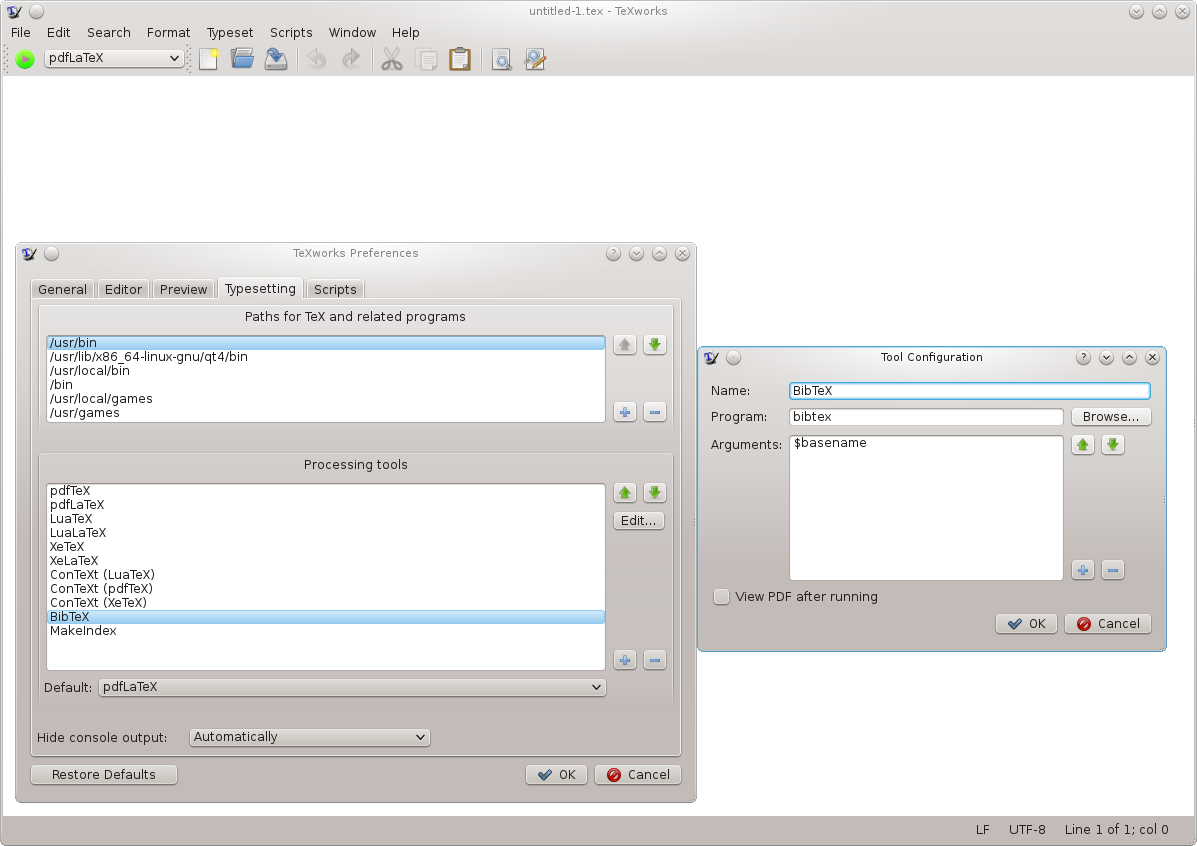Remove an argument in Tool Configuration

(x=1112, y=570)
